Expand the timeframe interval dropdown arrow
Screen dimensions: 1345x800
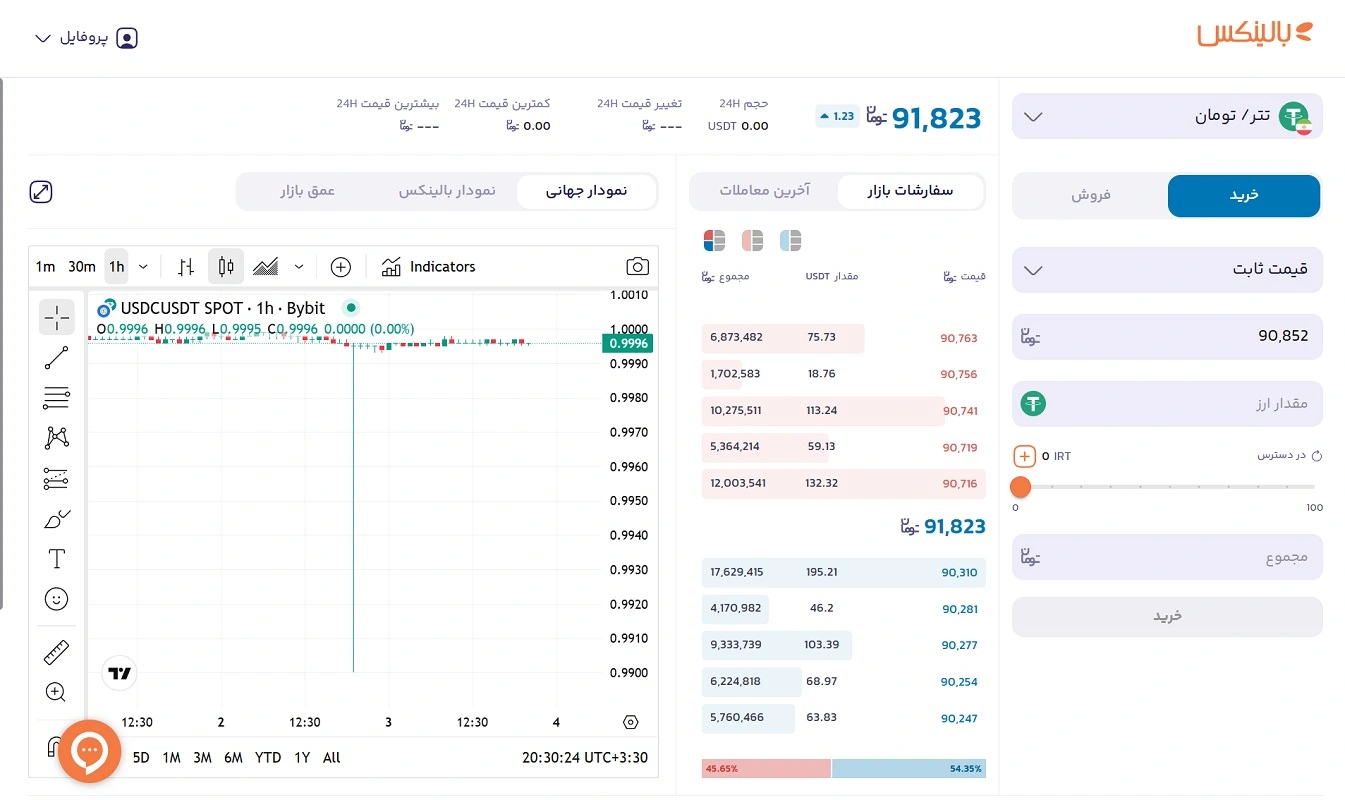point(143,266)
